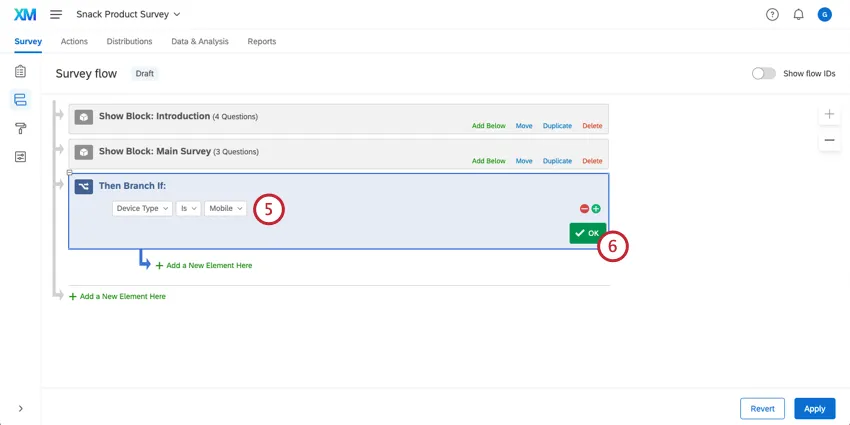Open the Look and feel paint roller icon
Image resolution: width=850 pixels, height=425 pixels.
pyautogui.click(x=20, y=128)
